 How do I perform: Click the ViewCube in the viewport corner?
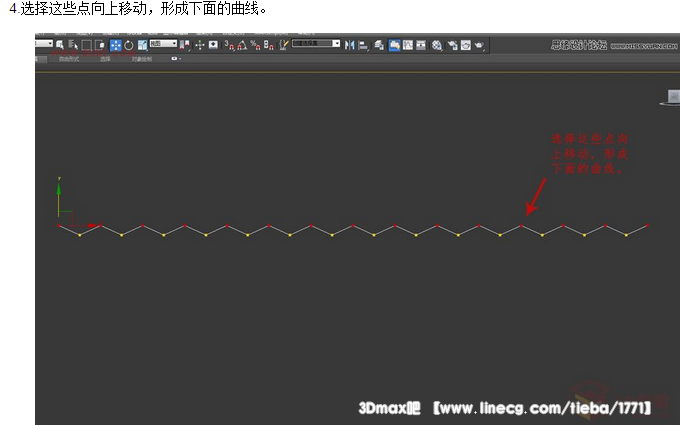pyautogui.click(x=671, y=97)
